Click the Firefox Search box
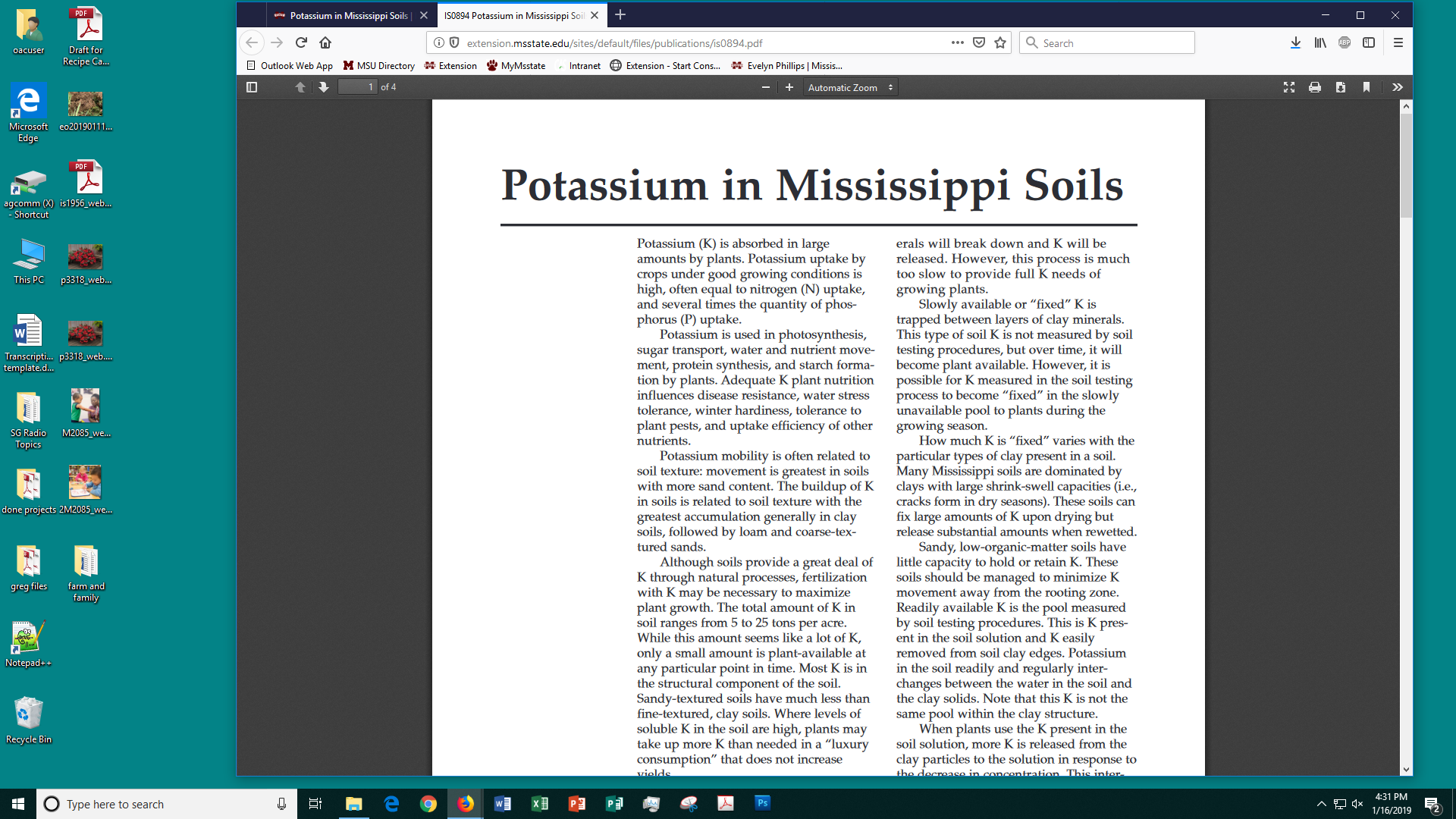1456x819 pixels. point(1107,42)
